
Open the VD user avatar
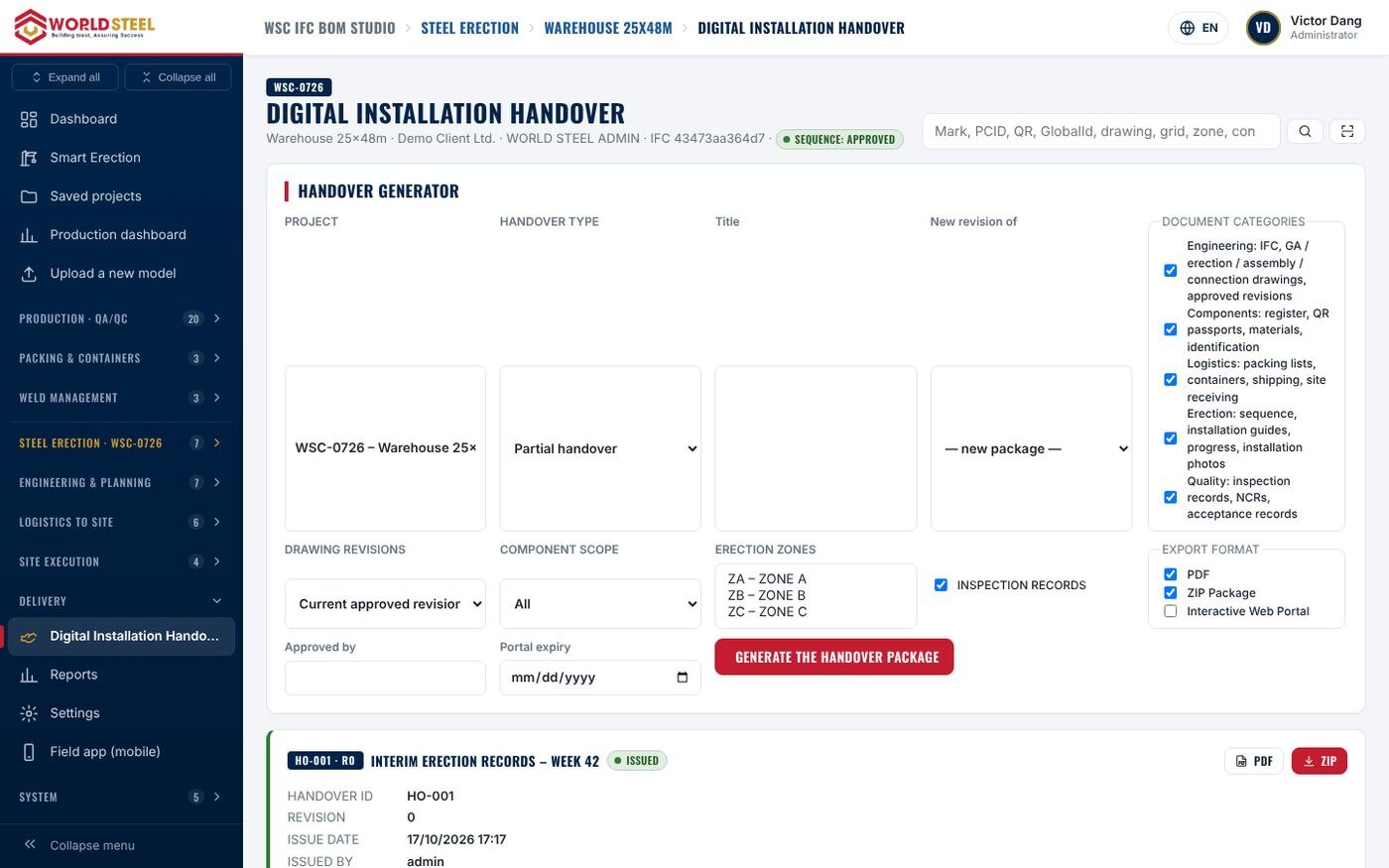click(1263, 28)
